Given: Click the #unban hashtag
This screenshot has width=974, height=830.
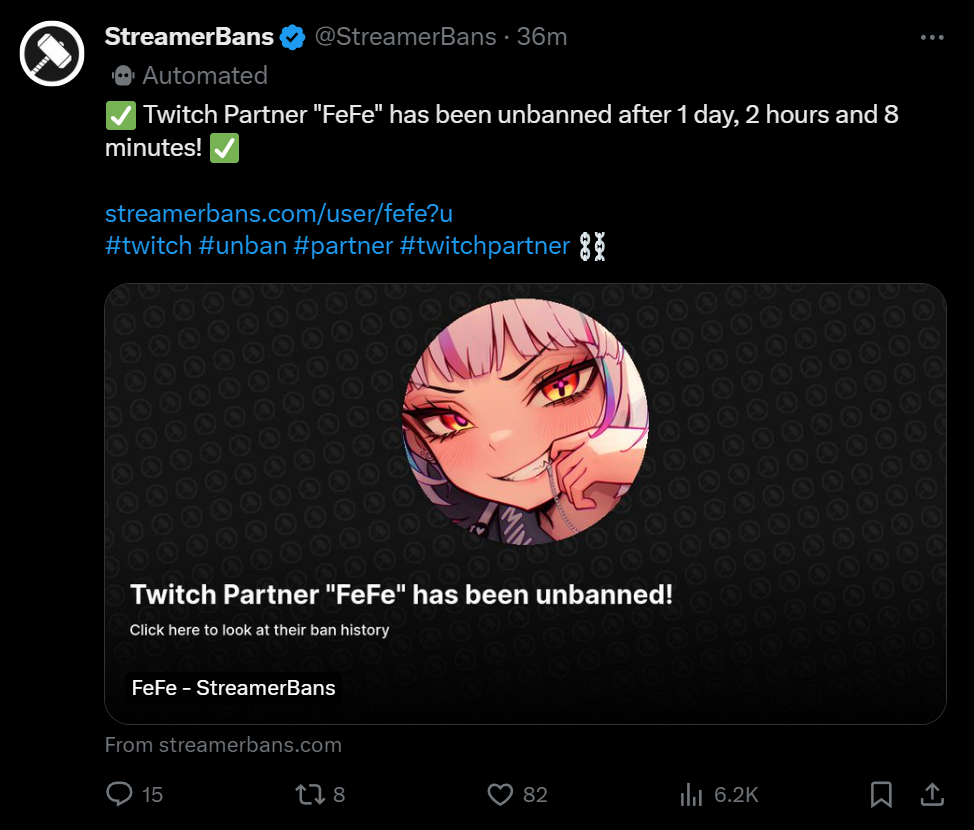Looking at the screenshot, I should pos(243,246).
